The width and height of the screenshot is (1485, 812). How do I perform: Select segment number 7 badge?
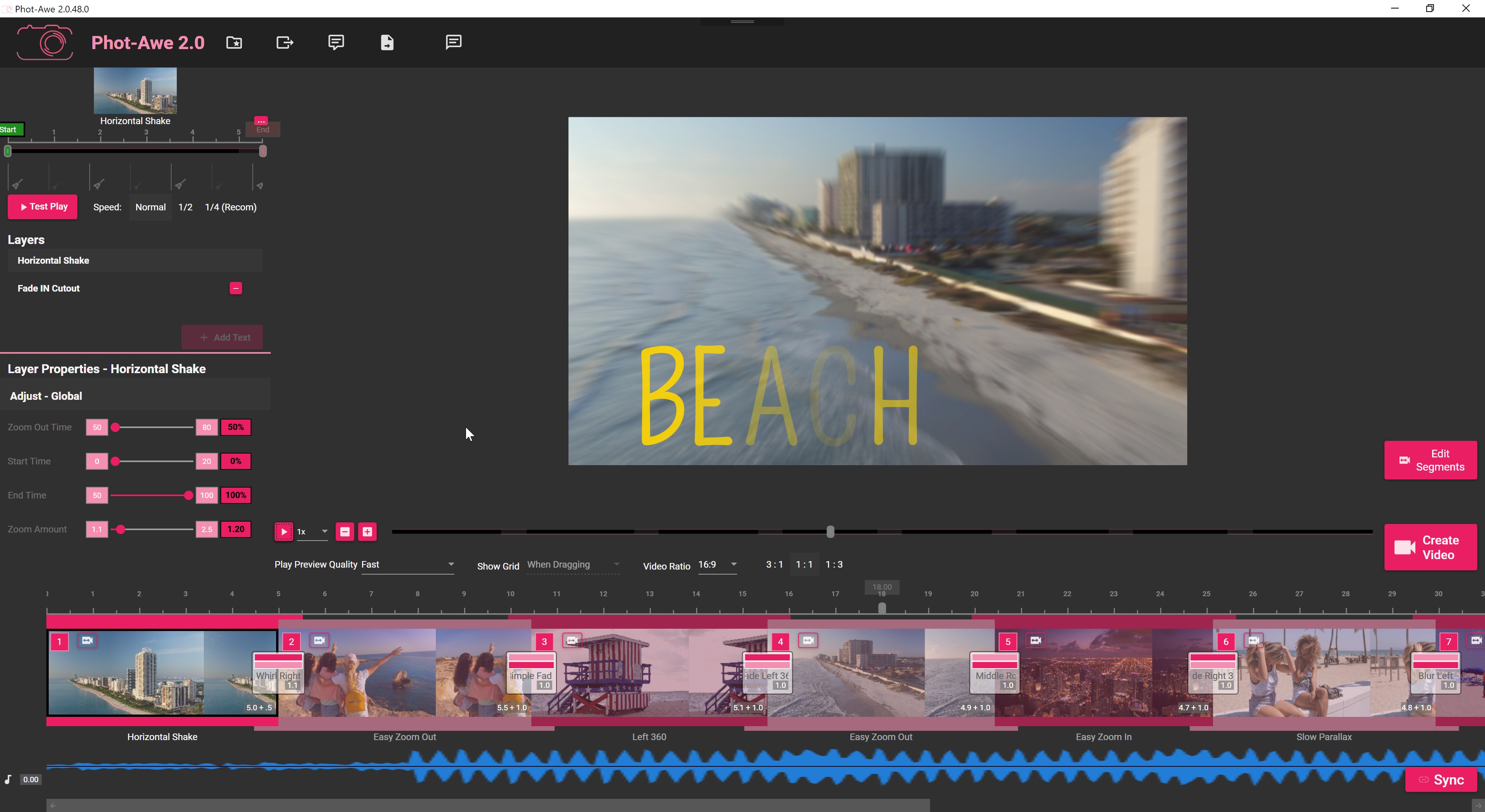click(1449, 641)
